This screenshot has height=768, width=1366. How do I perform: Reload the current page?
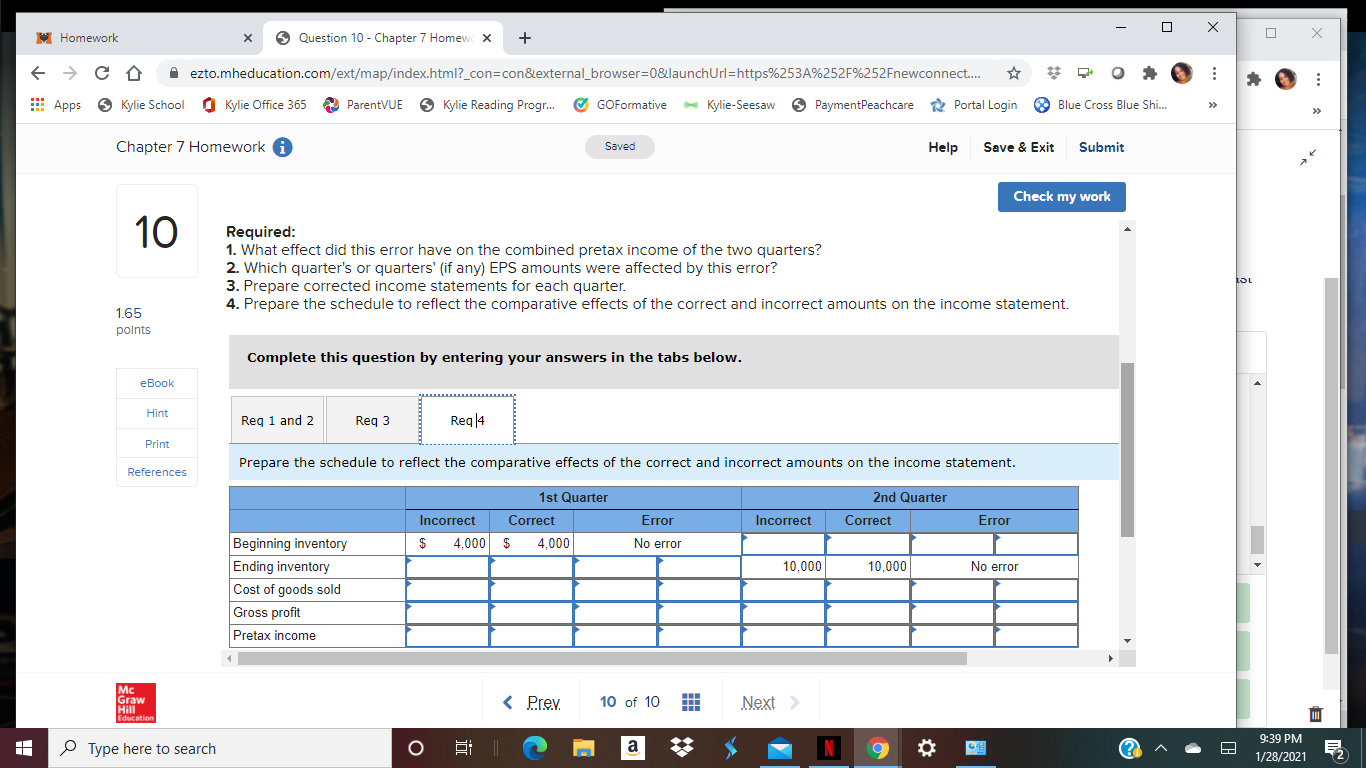click(103, 73)
